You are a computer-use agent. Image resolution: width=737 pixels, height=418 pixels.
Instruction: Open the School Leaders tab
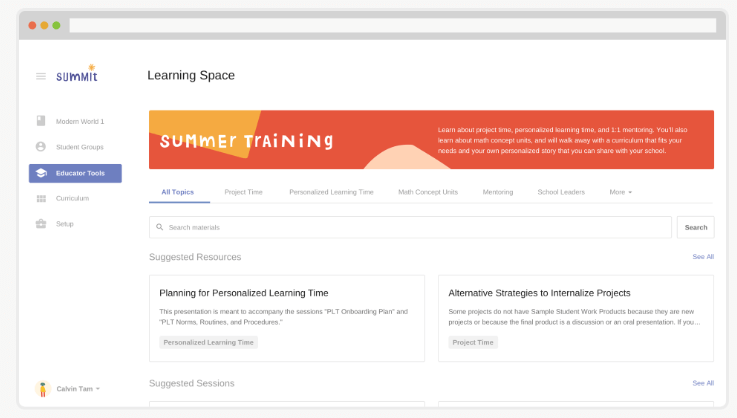(561, 192)
